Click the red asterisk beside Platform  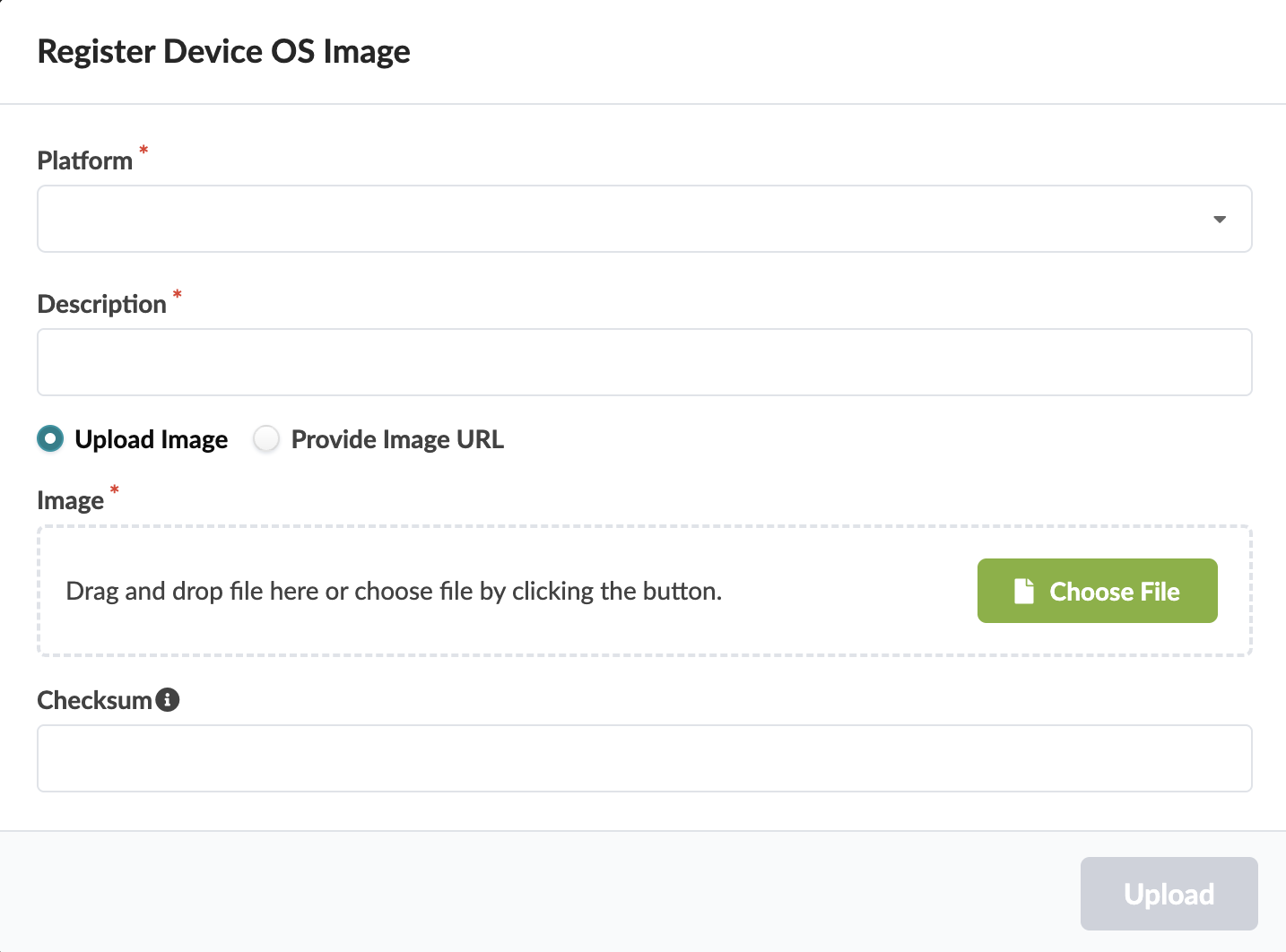click(x=143, y=151)
